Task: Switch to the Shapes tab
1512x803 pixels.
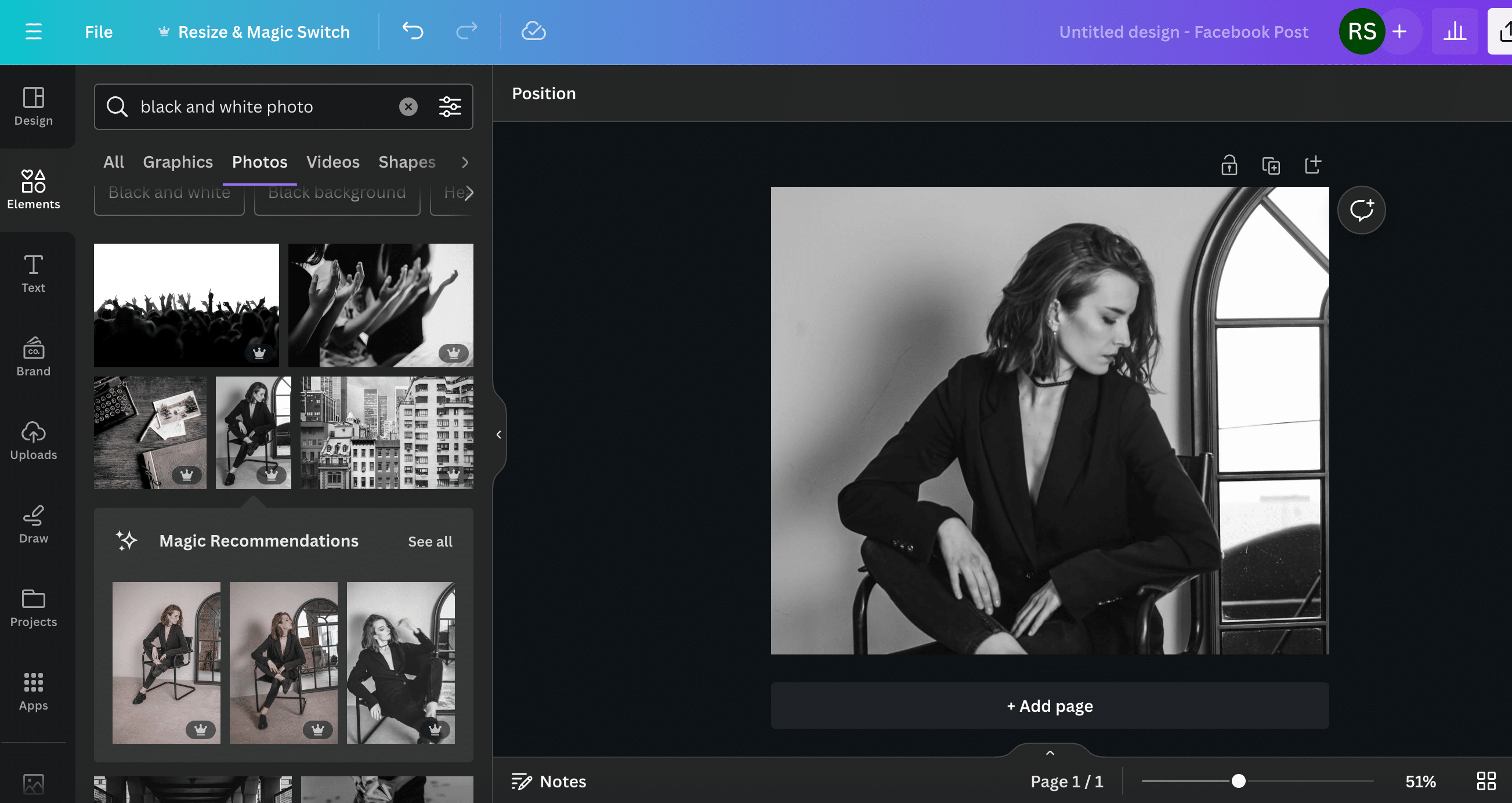Action: (x=407, y=162)
